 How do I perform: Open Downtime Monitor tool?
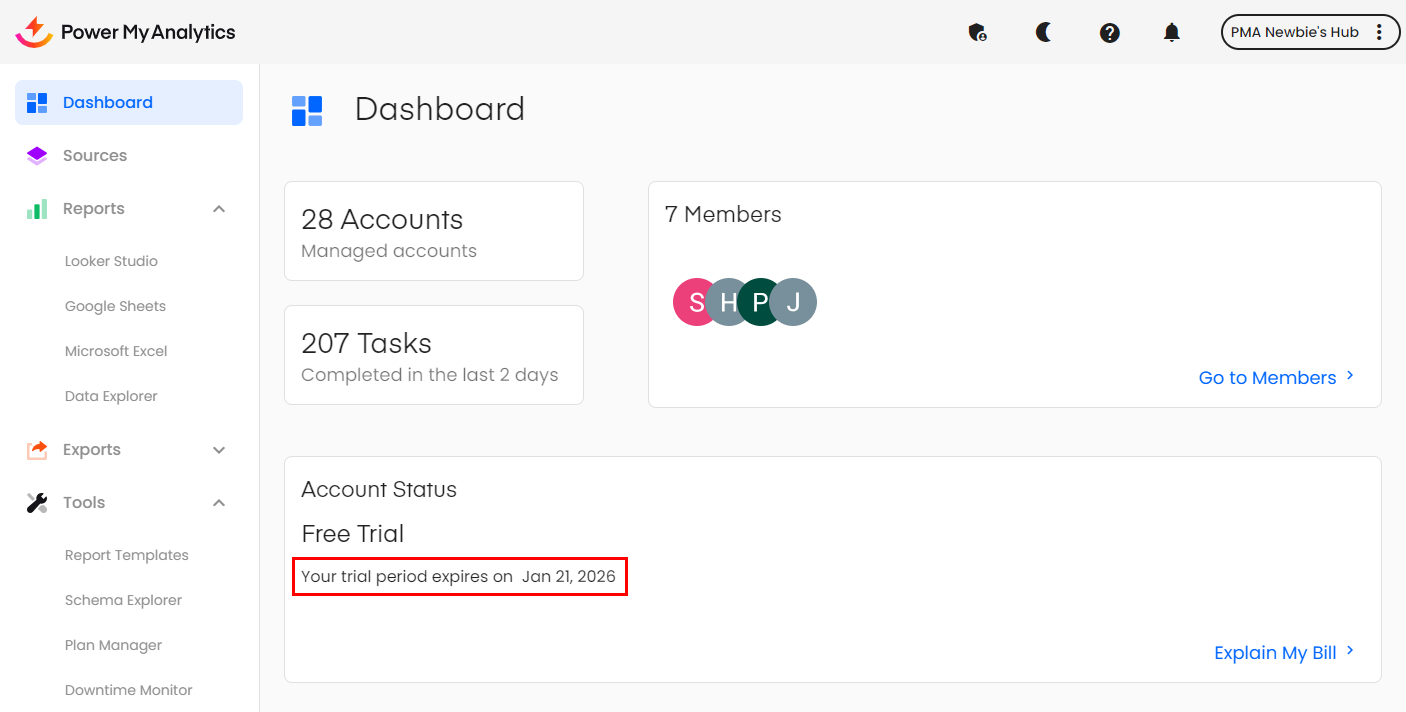click(x=128, y=690)
